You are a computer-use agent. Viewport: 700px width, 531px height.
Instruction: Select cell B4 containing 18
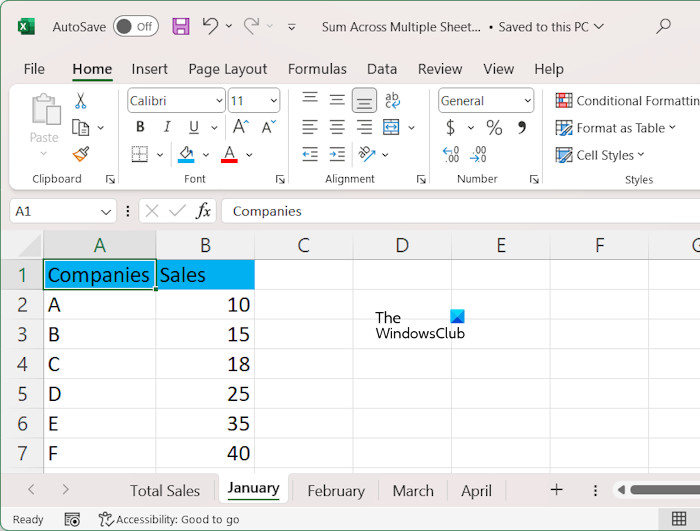tap(205, 364)
